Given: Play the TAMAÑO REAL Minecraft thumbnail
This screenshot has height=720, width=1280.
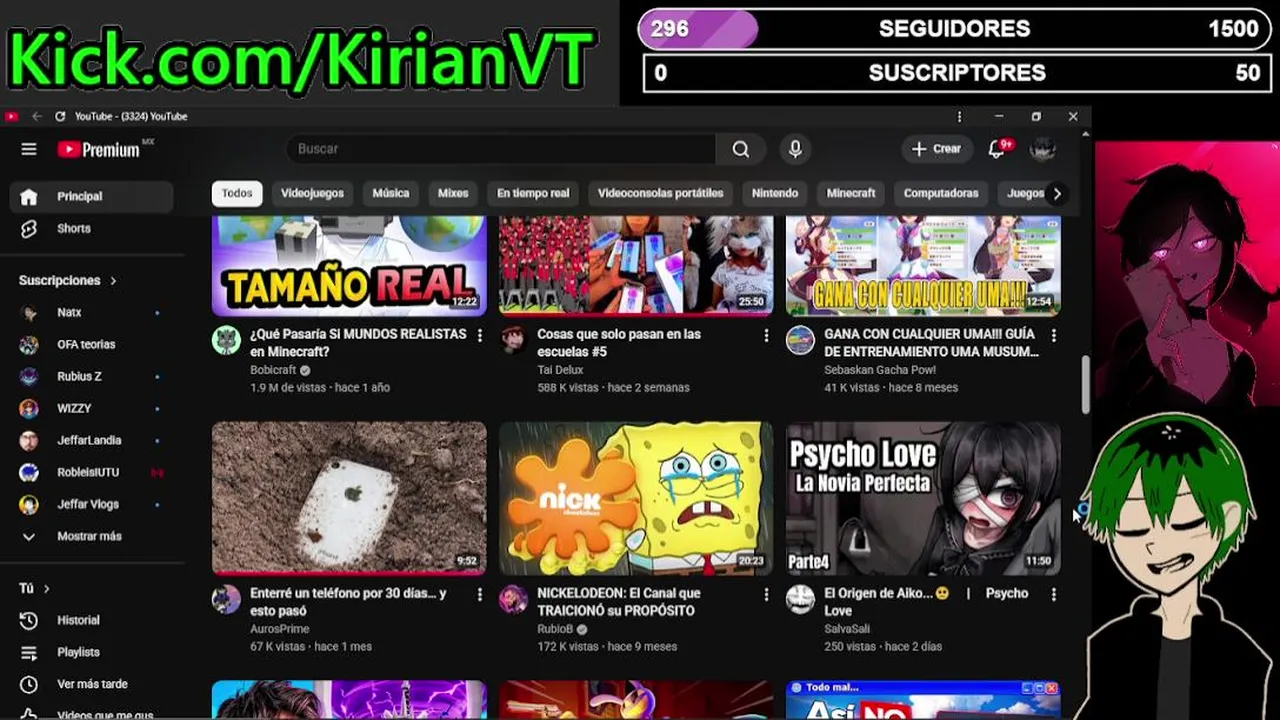Looking at the screenshot, I should [349, 265].
